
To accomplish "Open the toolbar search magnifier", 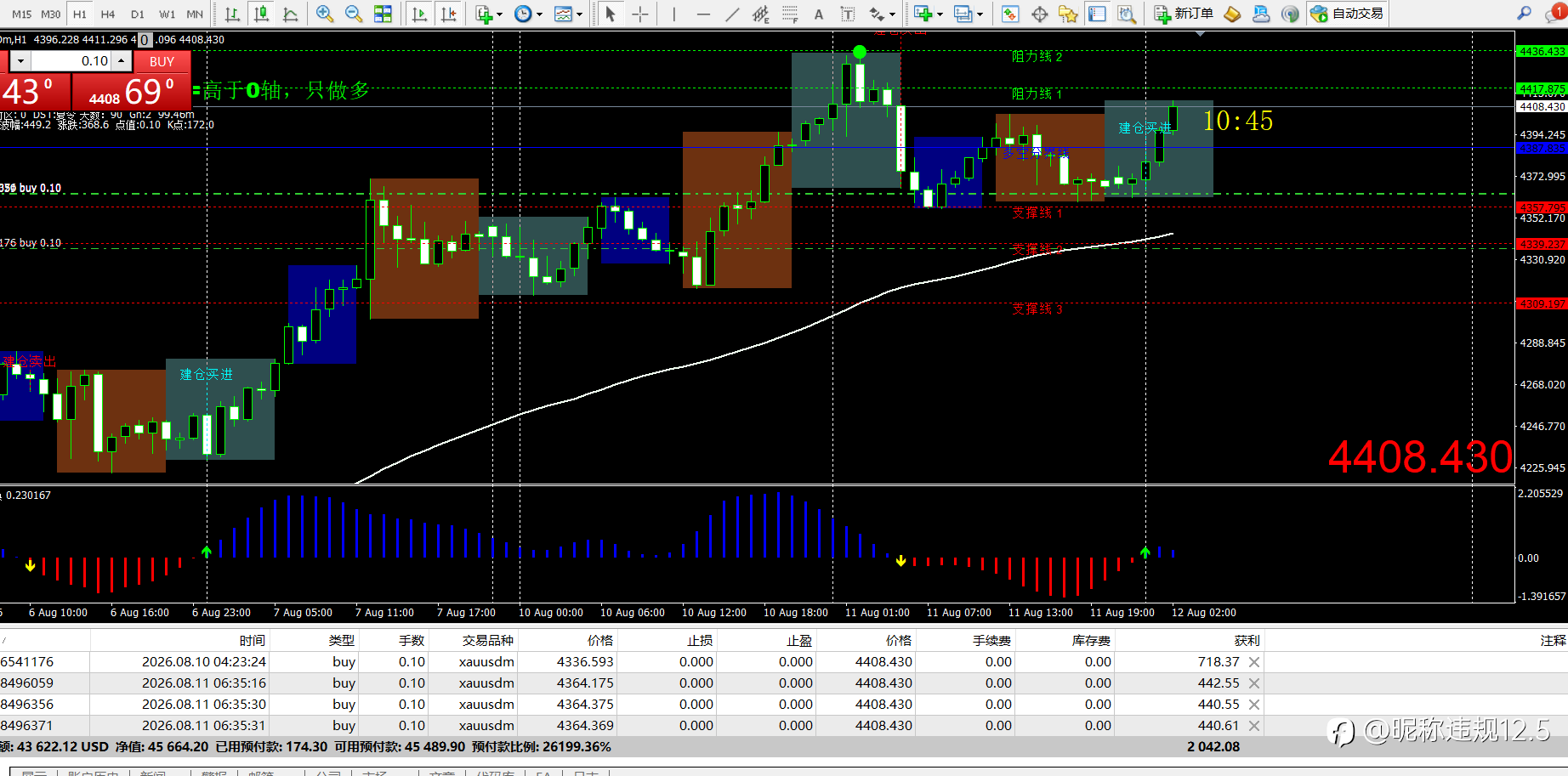I will pyautogui.click(x=1525, y=14).
